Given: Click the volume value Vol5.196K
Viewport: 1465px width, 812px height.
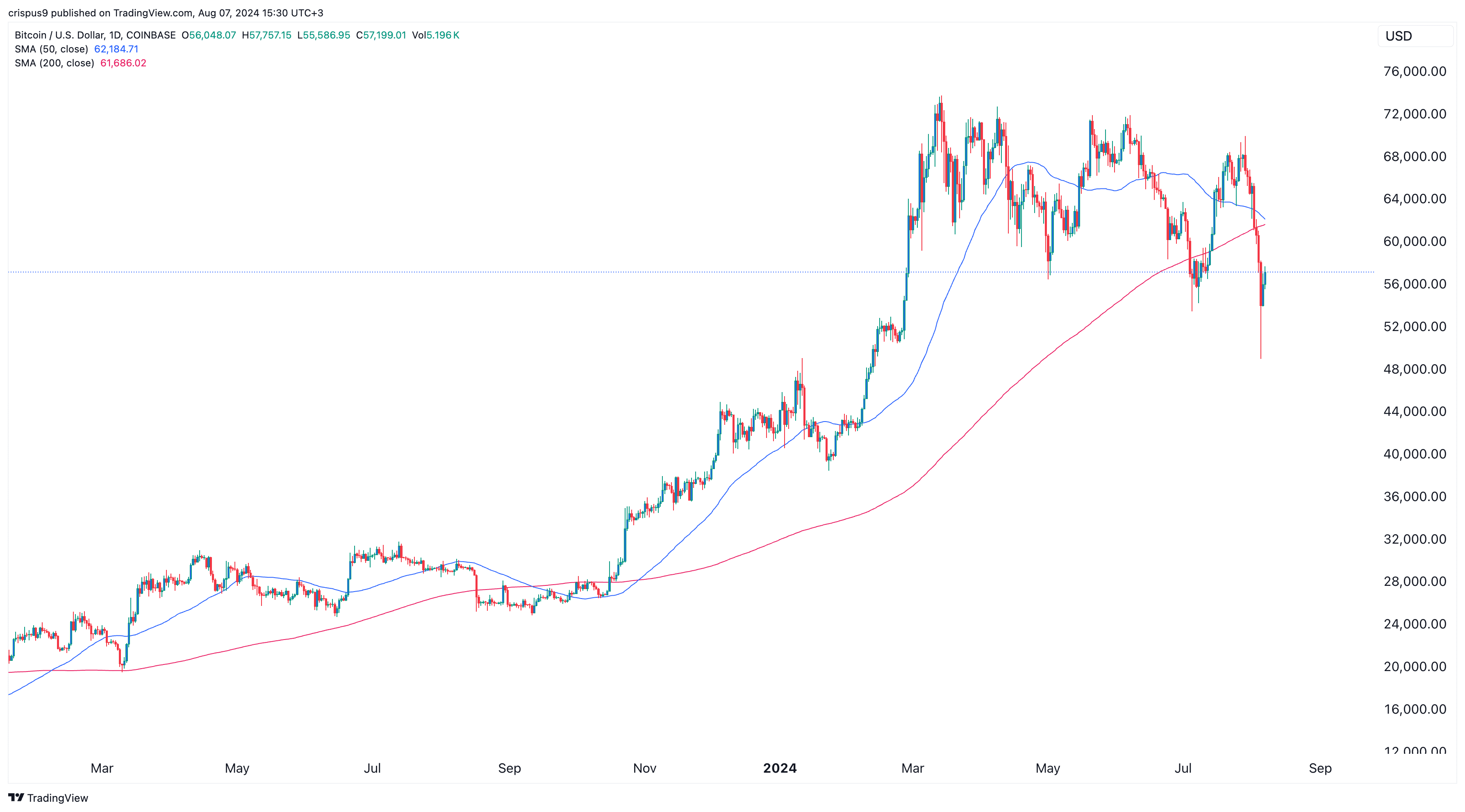Looking at the screenshot, I should (436, 35).
